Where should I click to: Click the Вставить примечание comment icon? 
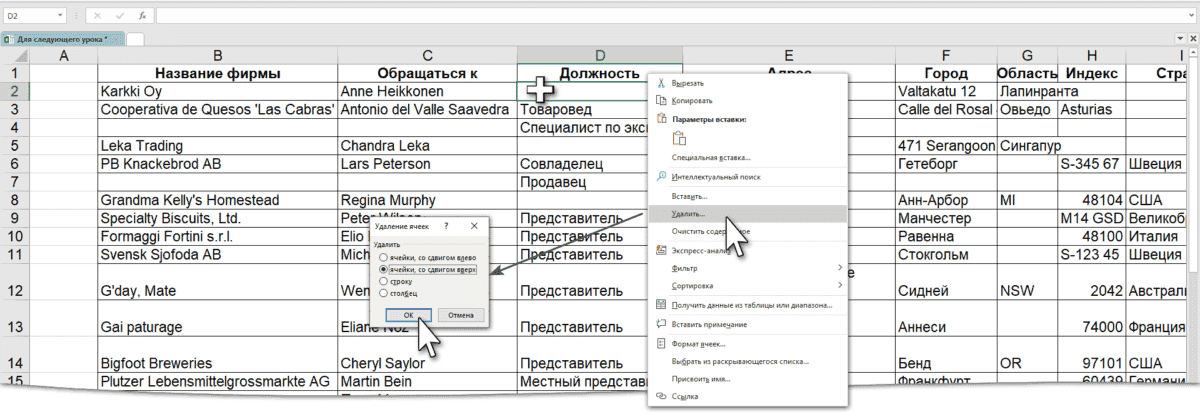[660, 324]
